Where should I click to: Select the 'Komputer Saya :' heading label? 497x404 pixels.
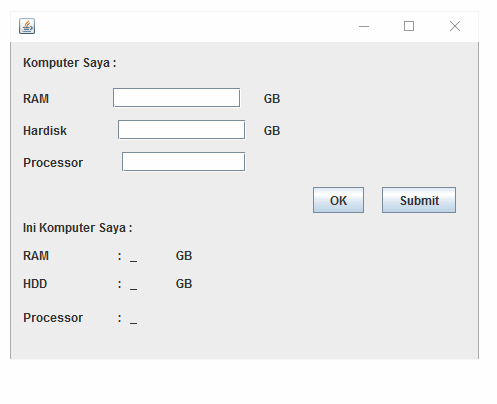pos(70,63)
